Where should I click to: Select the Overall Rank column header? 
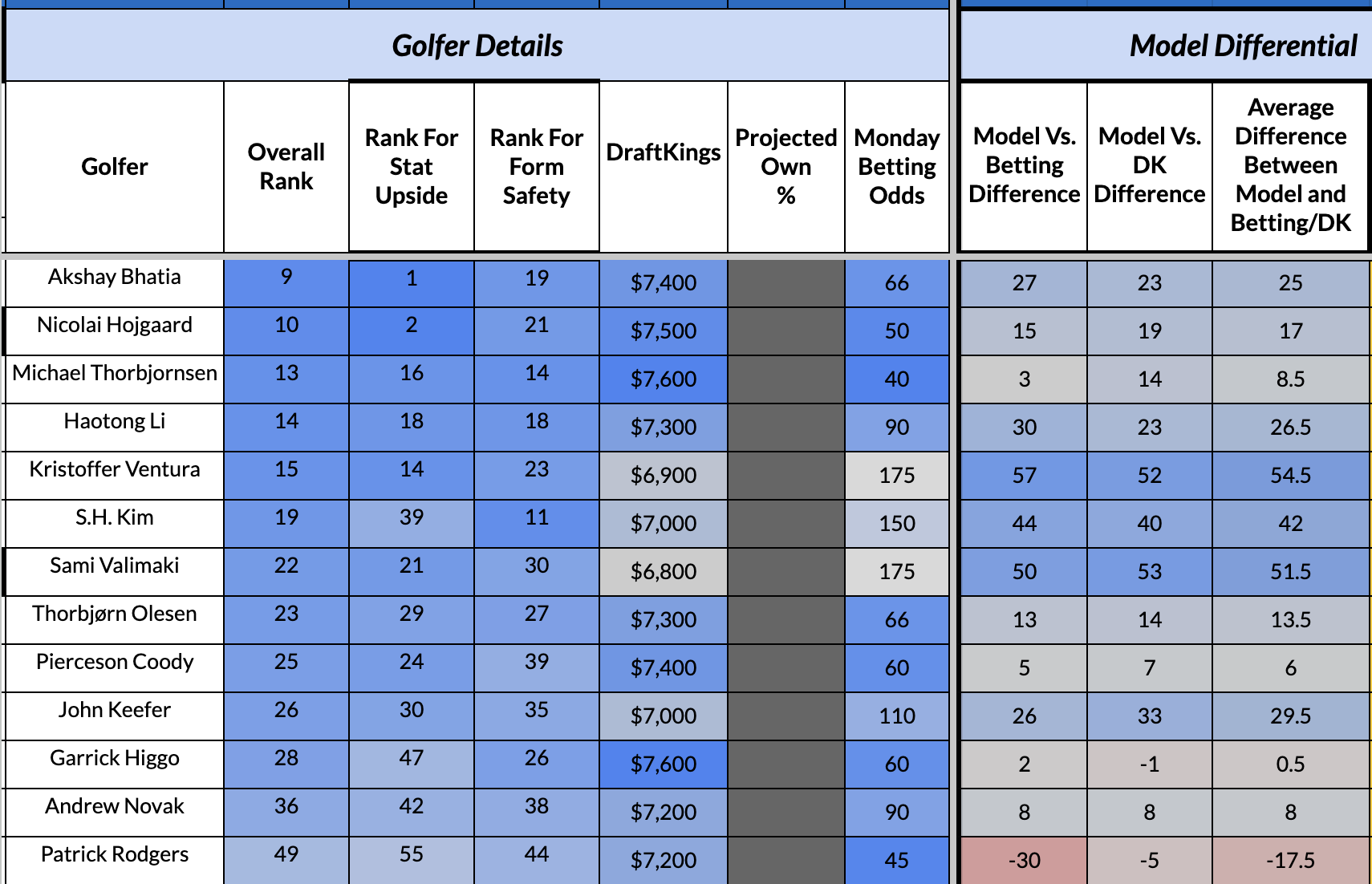pos(286,166)
